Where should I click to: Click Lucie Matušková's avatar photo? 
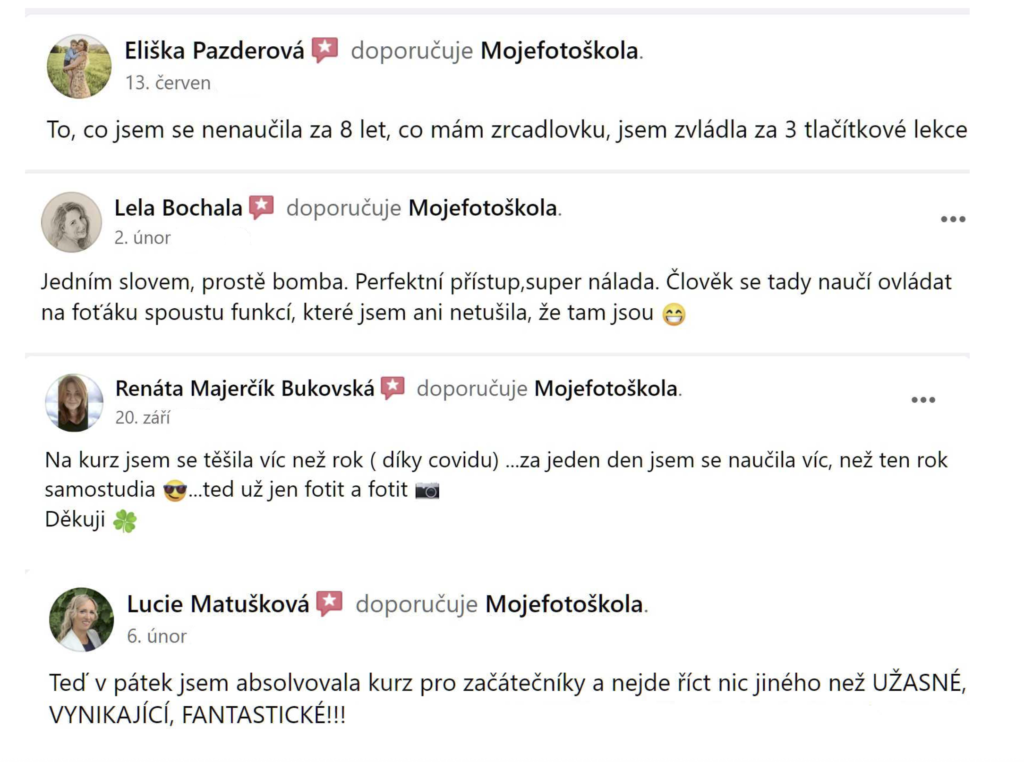point(81,619)
